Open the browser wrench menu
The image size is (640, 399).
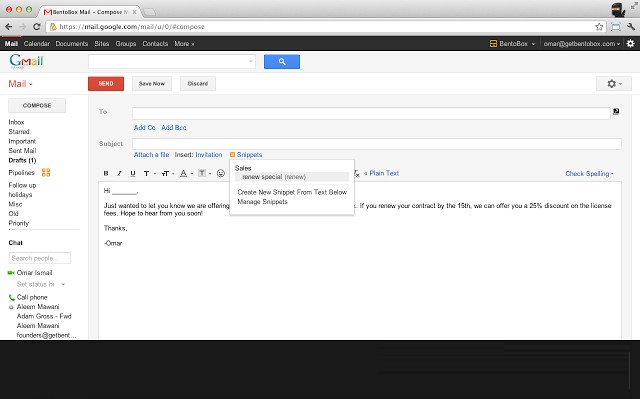coord(631,27)
